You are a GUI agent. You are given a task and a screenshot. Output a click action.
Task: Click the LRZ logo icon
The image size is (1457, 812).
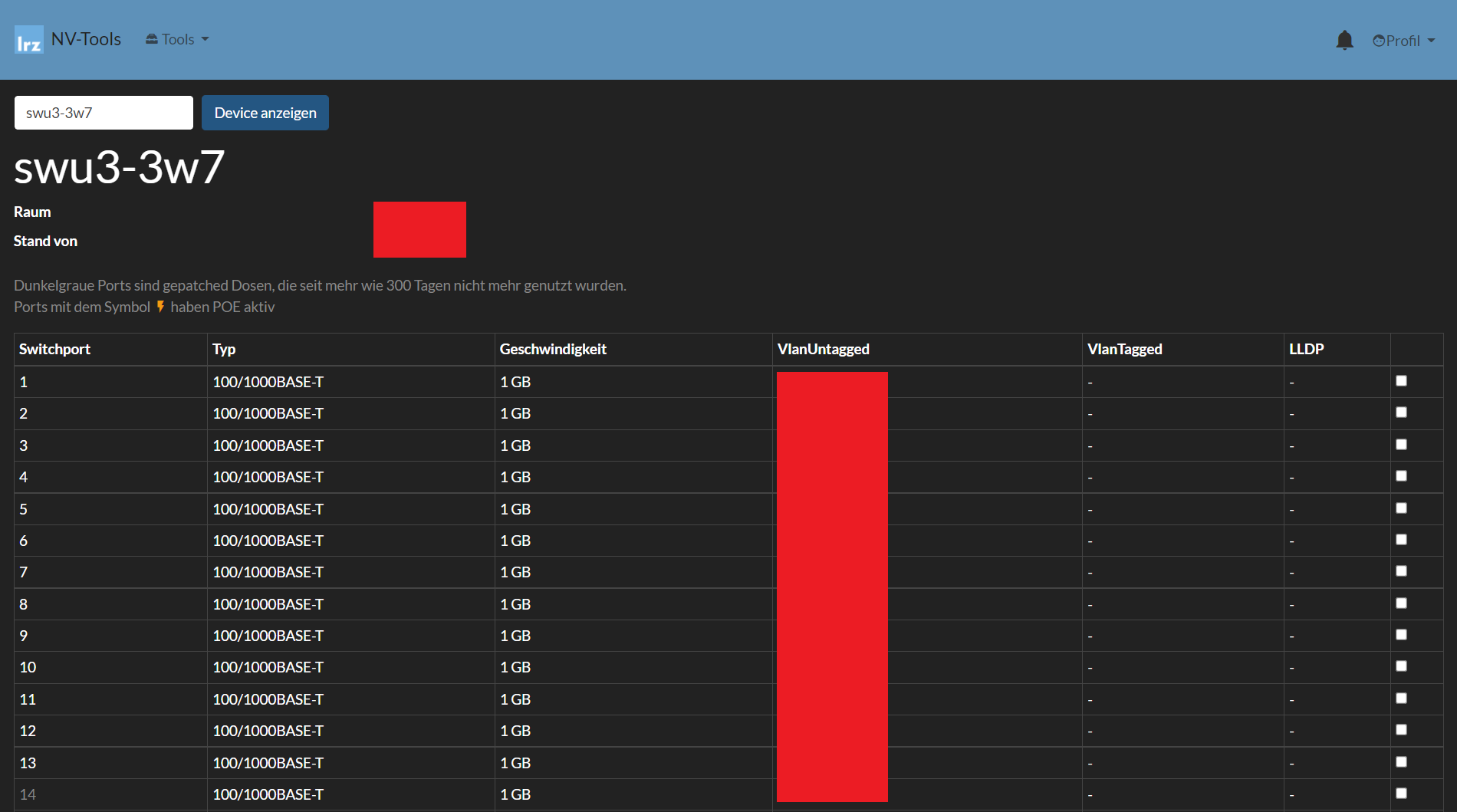tap(29, 40)
